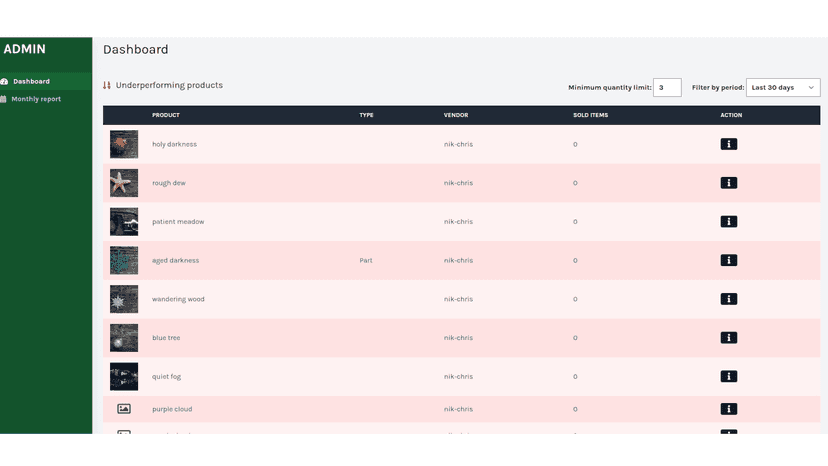Click nik-chris vendor in holy darkness row
This screenshot has height=466, width=828.
458,144
